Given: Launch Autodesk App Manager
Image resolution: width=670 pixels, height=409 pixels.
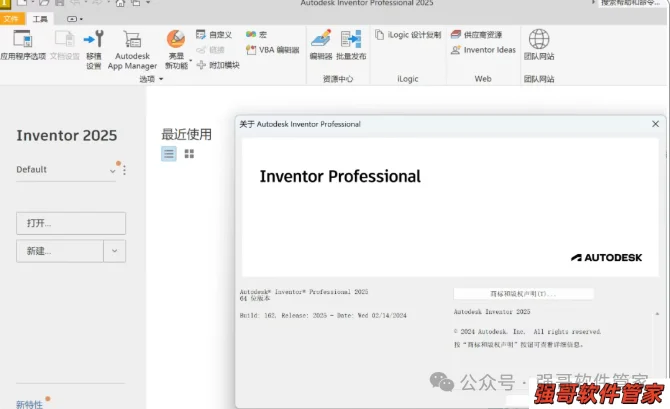Looking at the screenshot, I should click(x=132, y=50).
